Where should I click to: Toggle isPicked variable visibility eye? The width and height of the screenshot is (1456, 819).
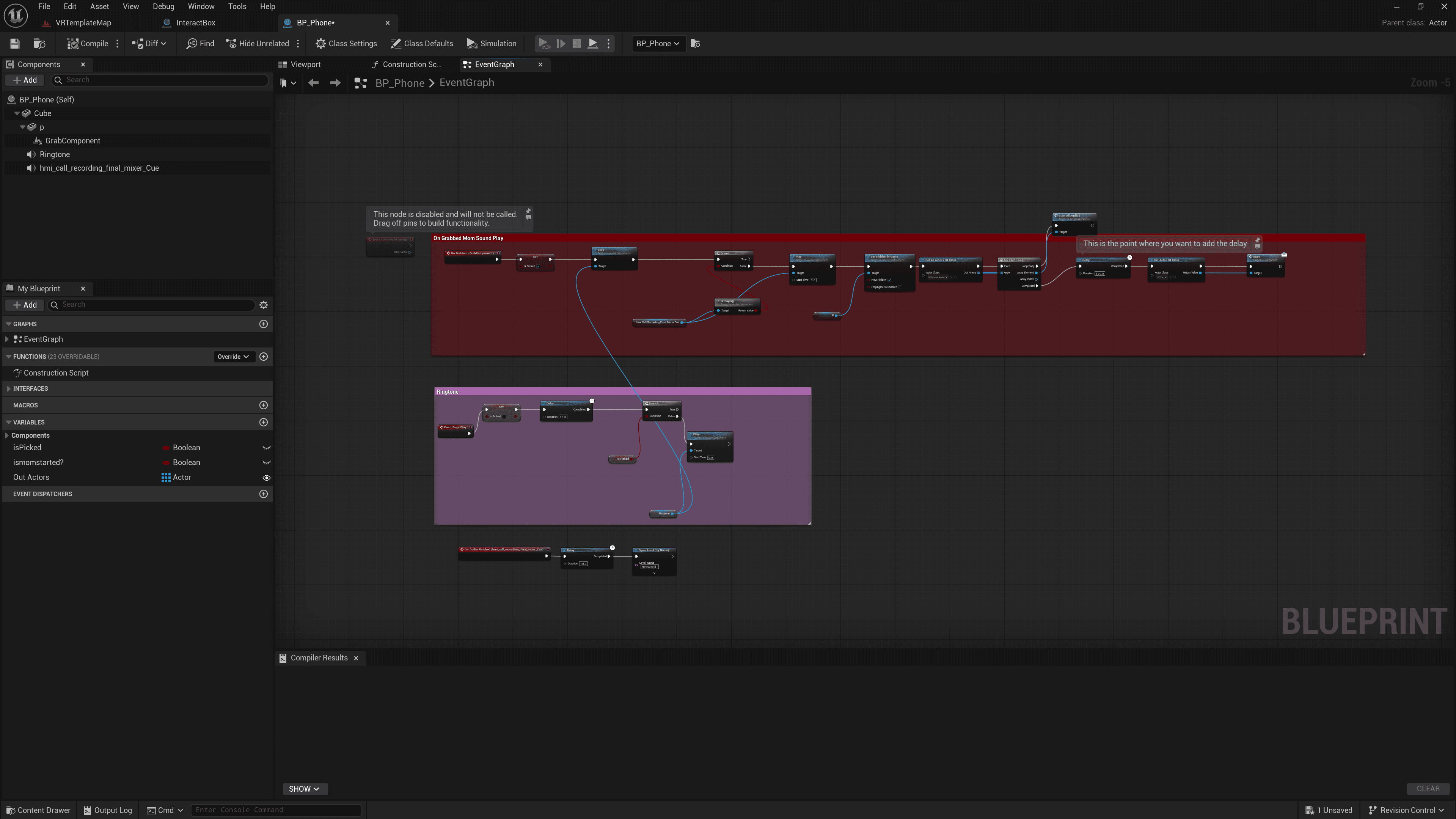[x=266, y=448]
